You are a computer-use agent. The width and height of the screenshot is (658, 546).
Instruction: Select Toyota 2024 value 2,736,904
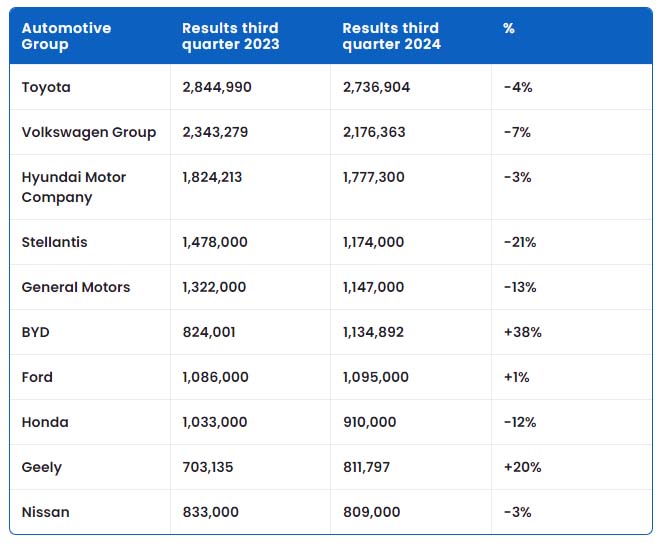[x=376, y=87]
